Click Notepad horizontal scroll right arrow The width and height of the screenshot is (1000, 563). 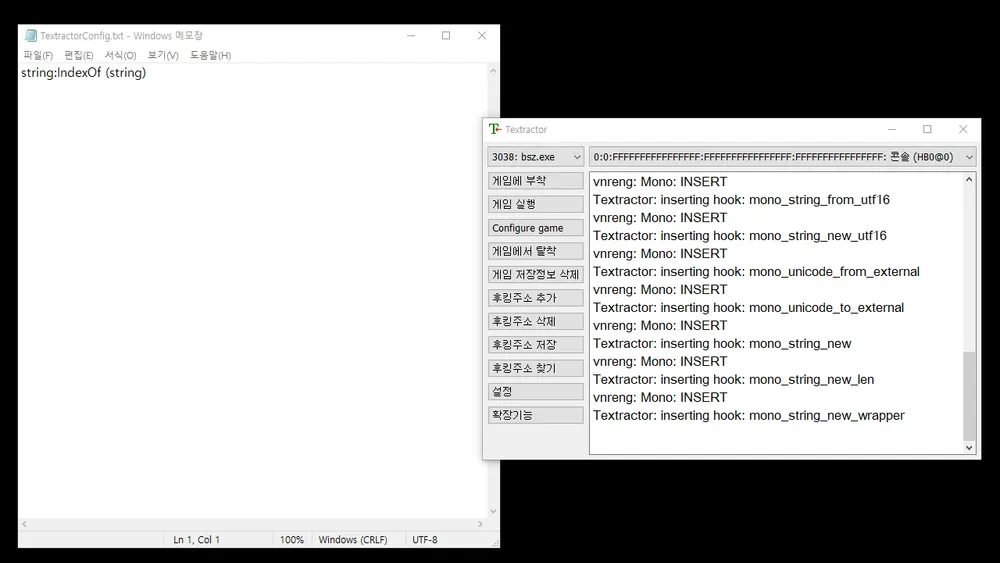[x=480, y=524]
